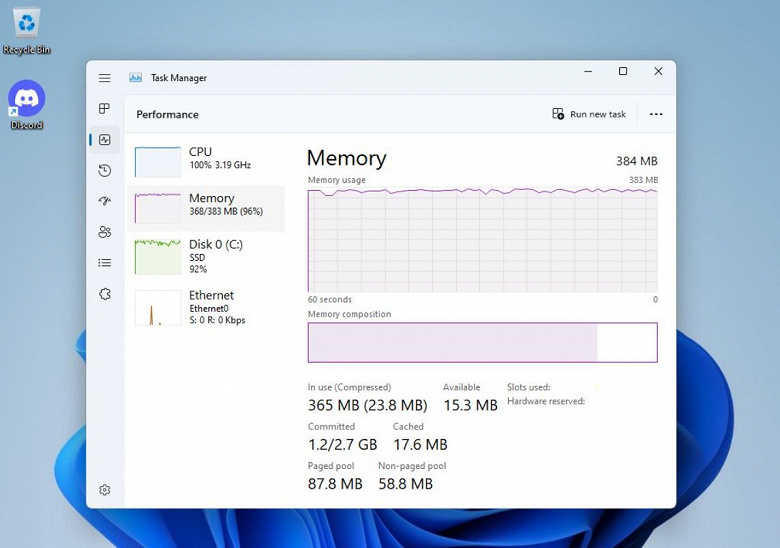Select the Disk 0 (C:) performance item
The width and height of the screenshot is (780, 548).
[206, 255]
